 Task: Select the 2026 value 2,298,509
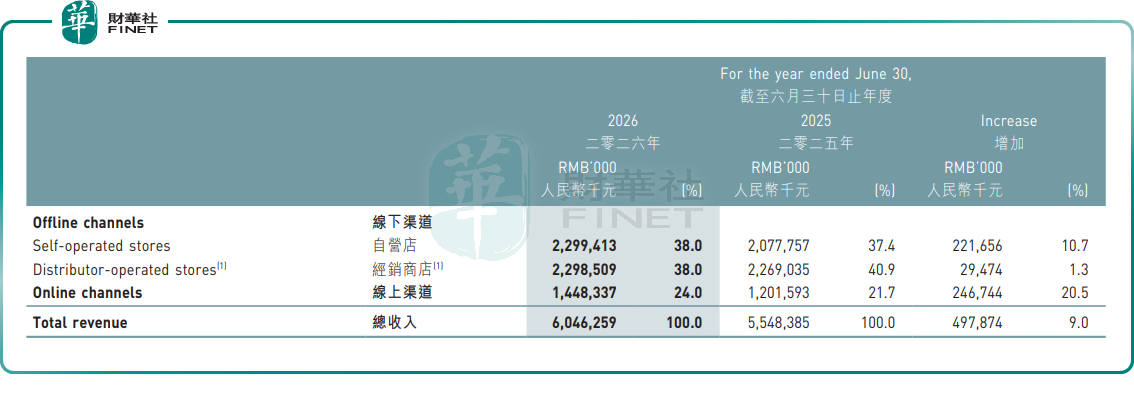point(584,270)
